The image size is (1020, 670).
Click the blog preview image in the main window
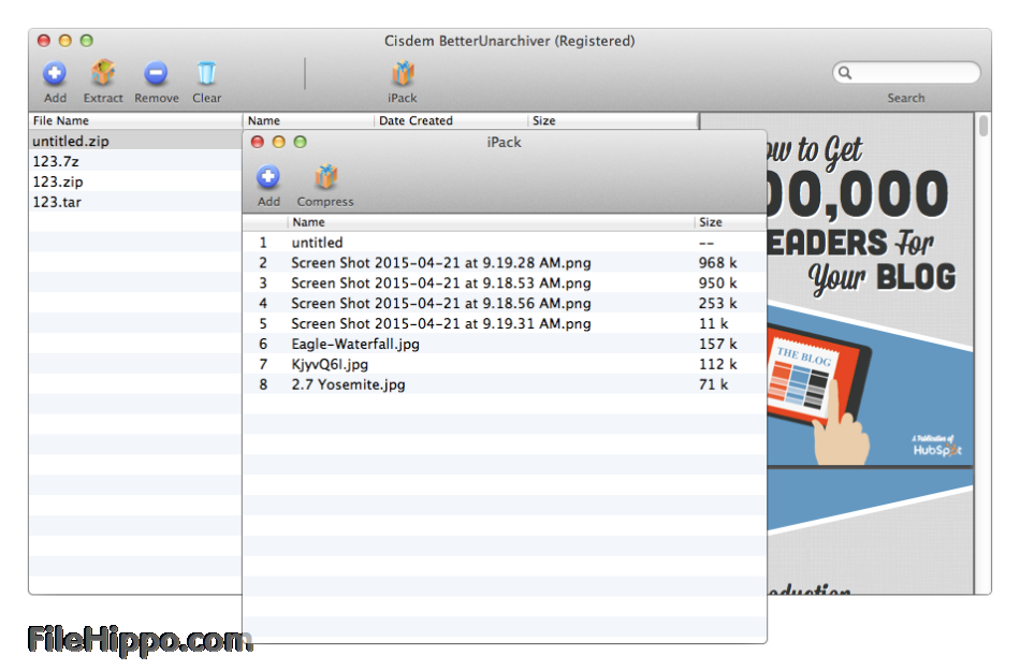click(870, 353)
